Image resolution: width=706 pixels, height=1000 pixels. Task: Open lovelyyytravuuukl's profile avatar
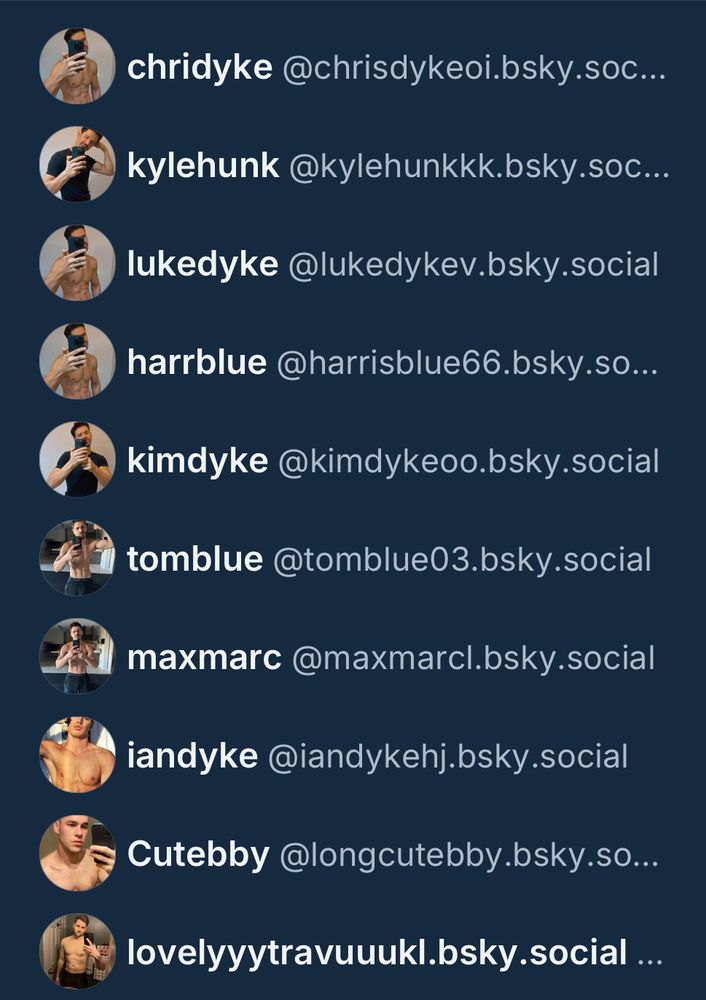pos(77,952)
